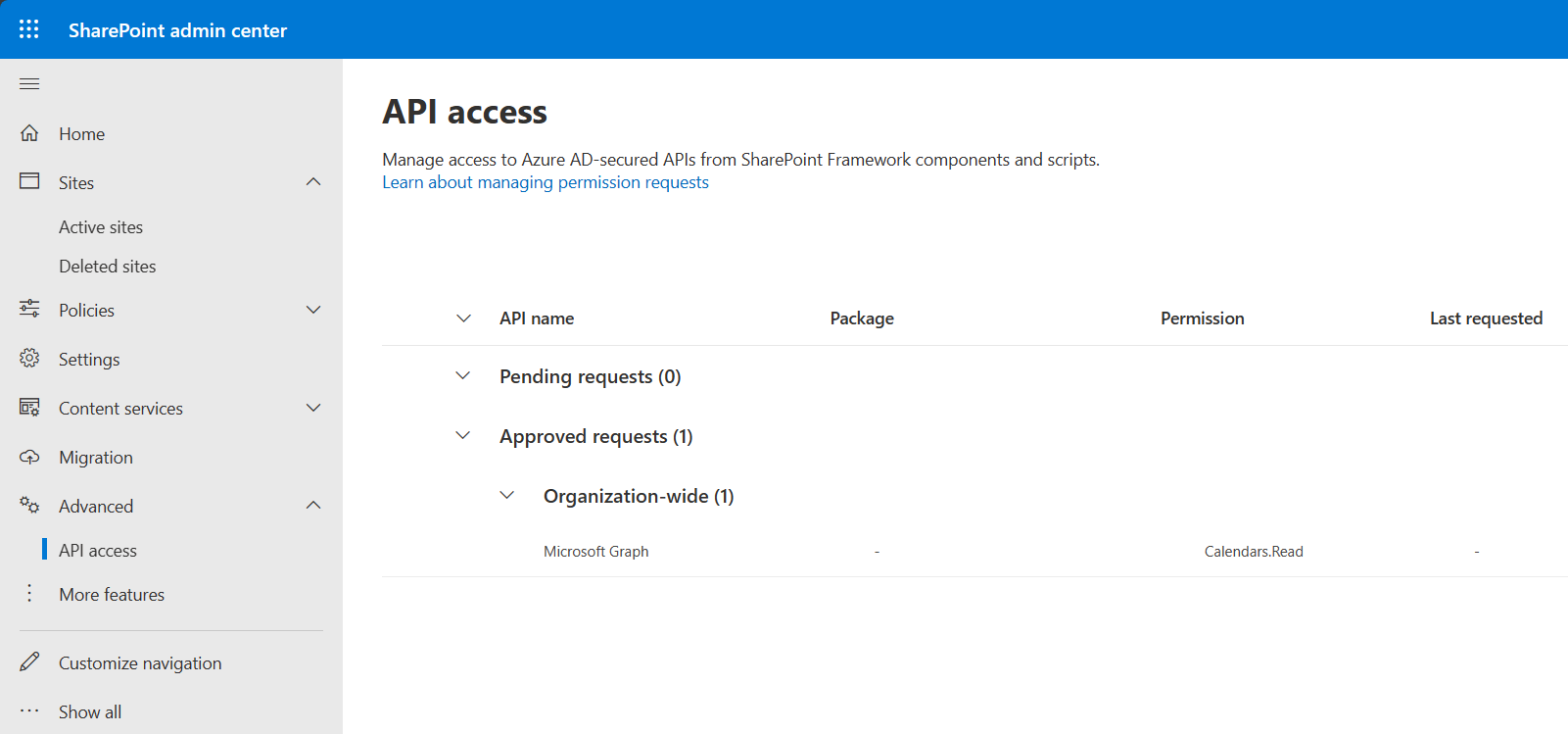Click Show all in navigation
The height and width of the screenshot is (734, 1568).
tap(90, 712)
